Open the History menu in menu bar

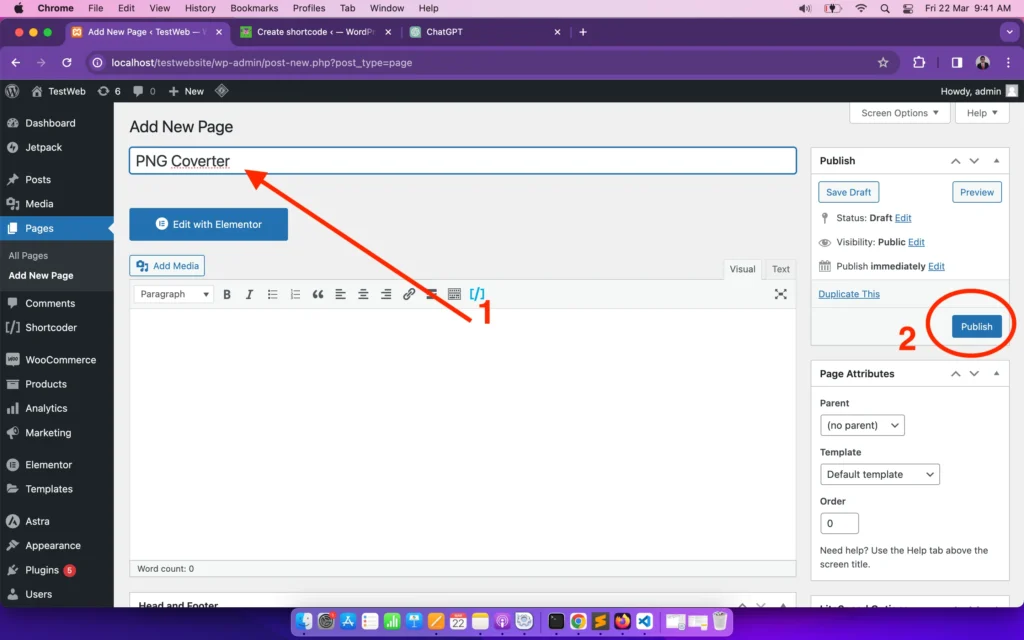coord(200,8)
